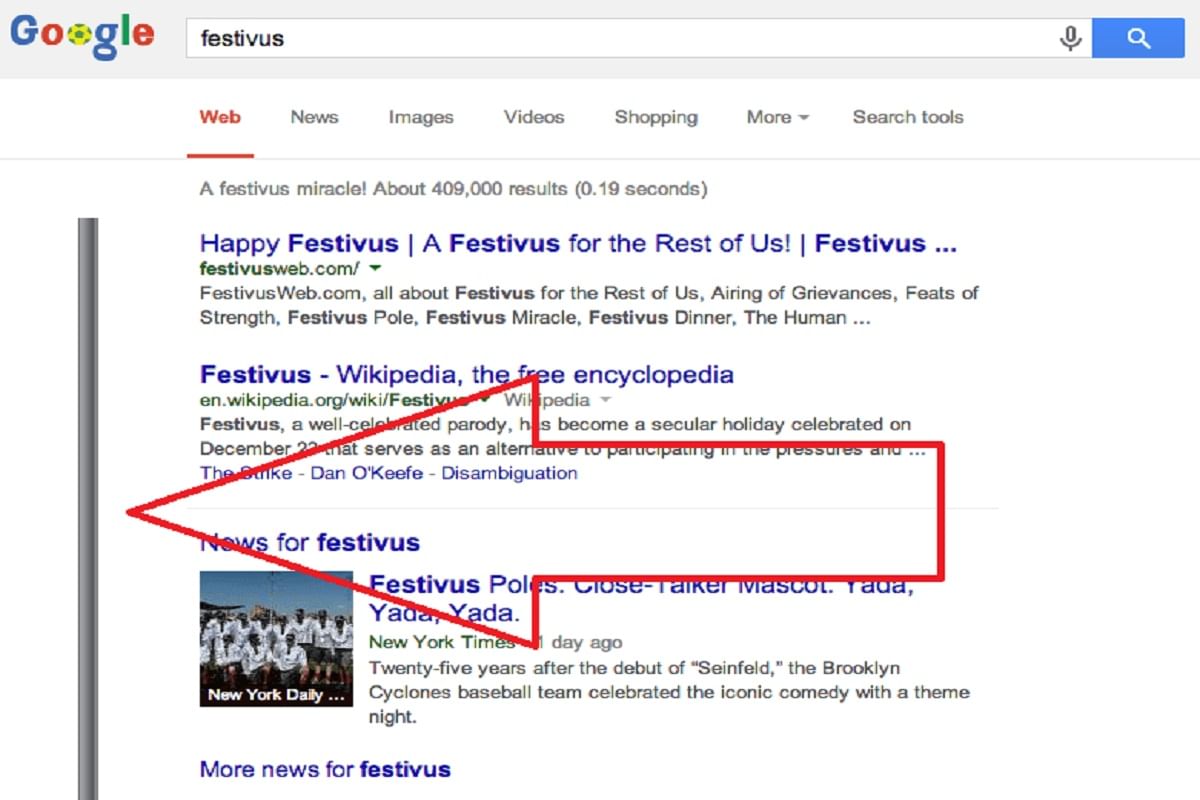The image size is (1200, 800).
Task: Open Search tools
Action: click(x=907, y=117)
